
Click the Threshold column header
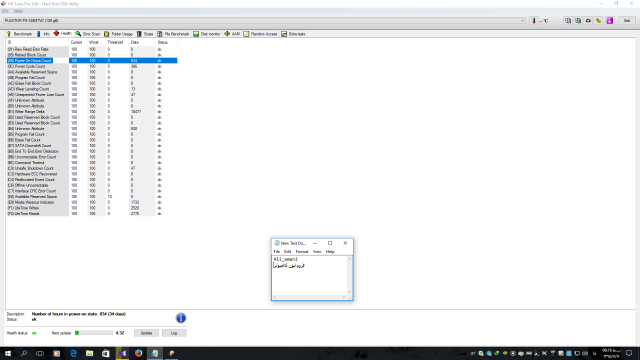tap(117, 42)
